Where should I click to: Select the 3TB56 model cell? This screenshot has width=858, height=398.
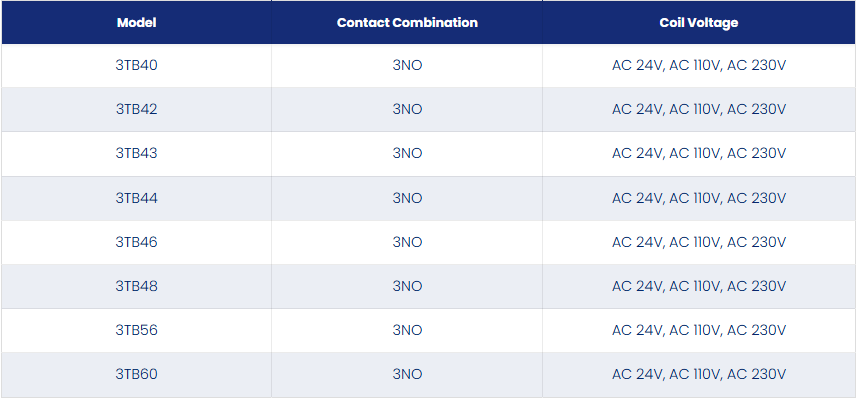(x=136, y=330)
